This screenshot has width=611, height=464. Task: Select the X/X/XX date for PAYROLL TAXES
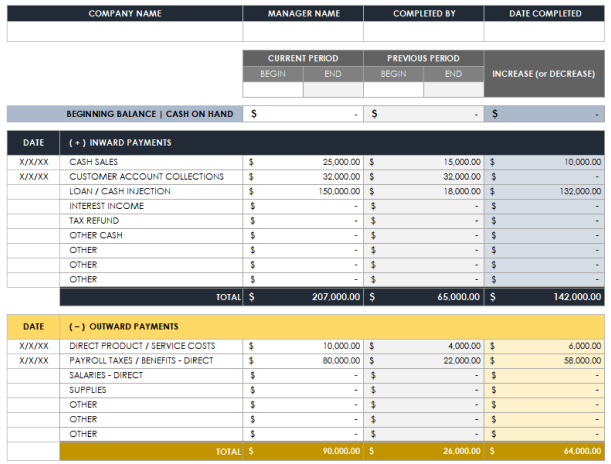34,360
